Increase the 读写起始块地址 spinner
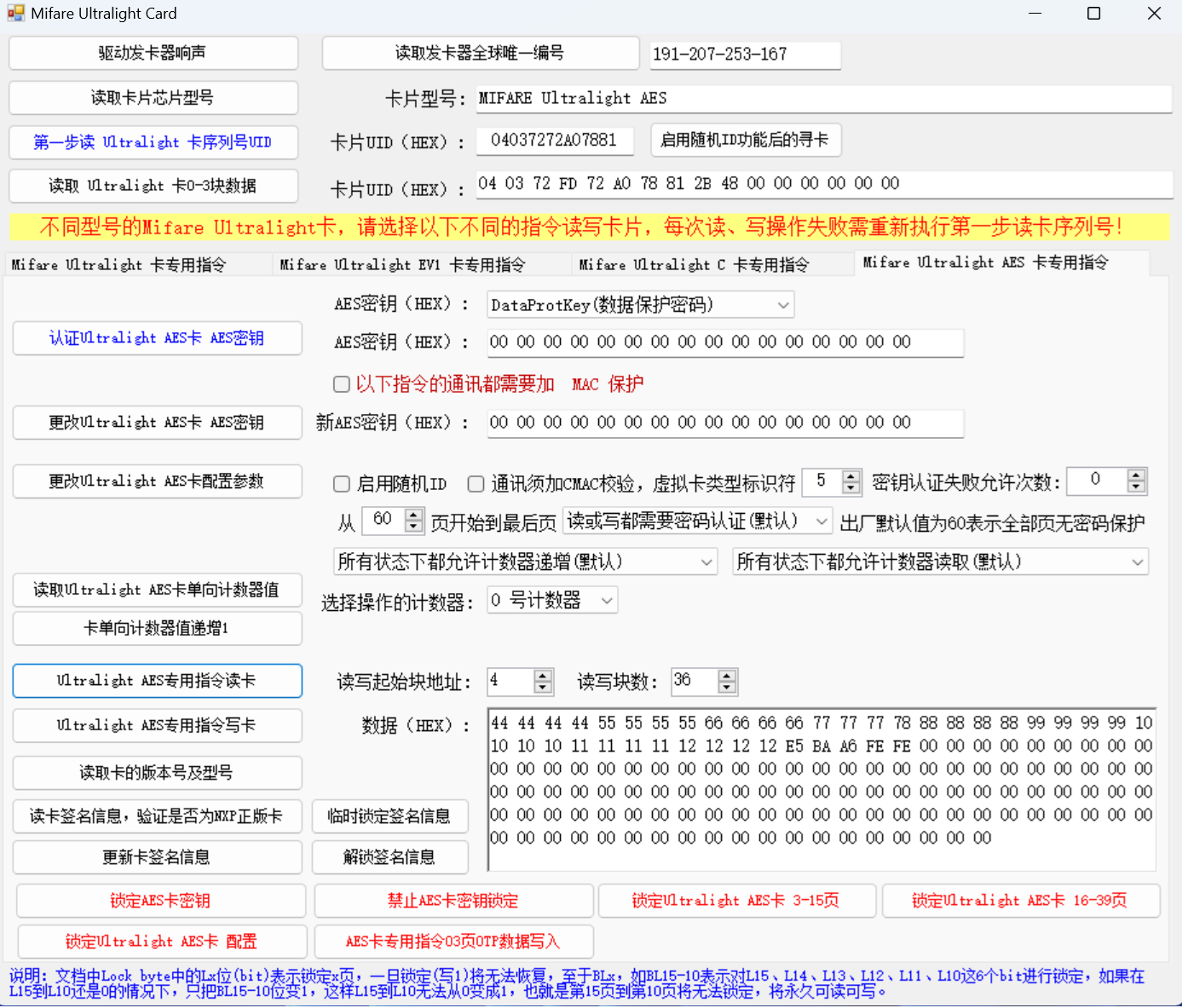 pos(543,676)
